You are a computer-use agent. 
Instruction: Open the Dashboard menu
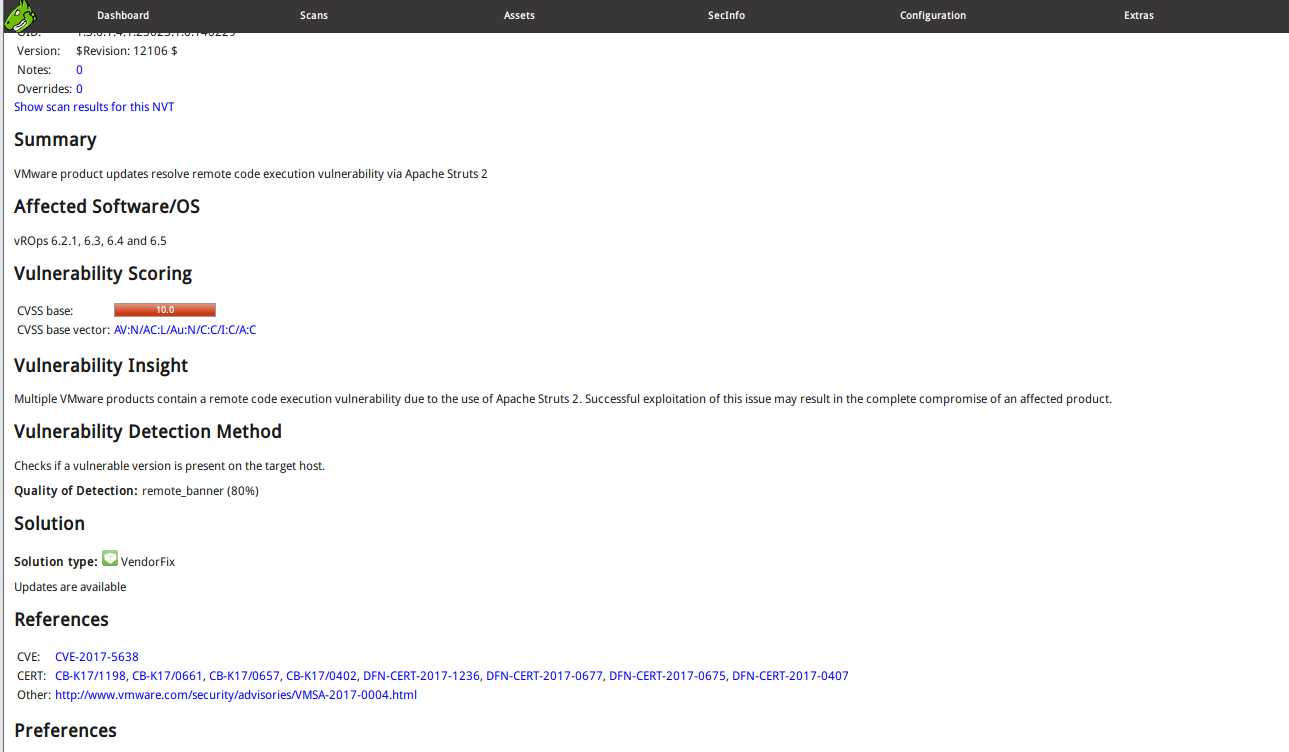coord(123,15)
